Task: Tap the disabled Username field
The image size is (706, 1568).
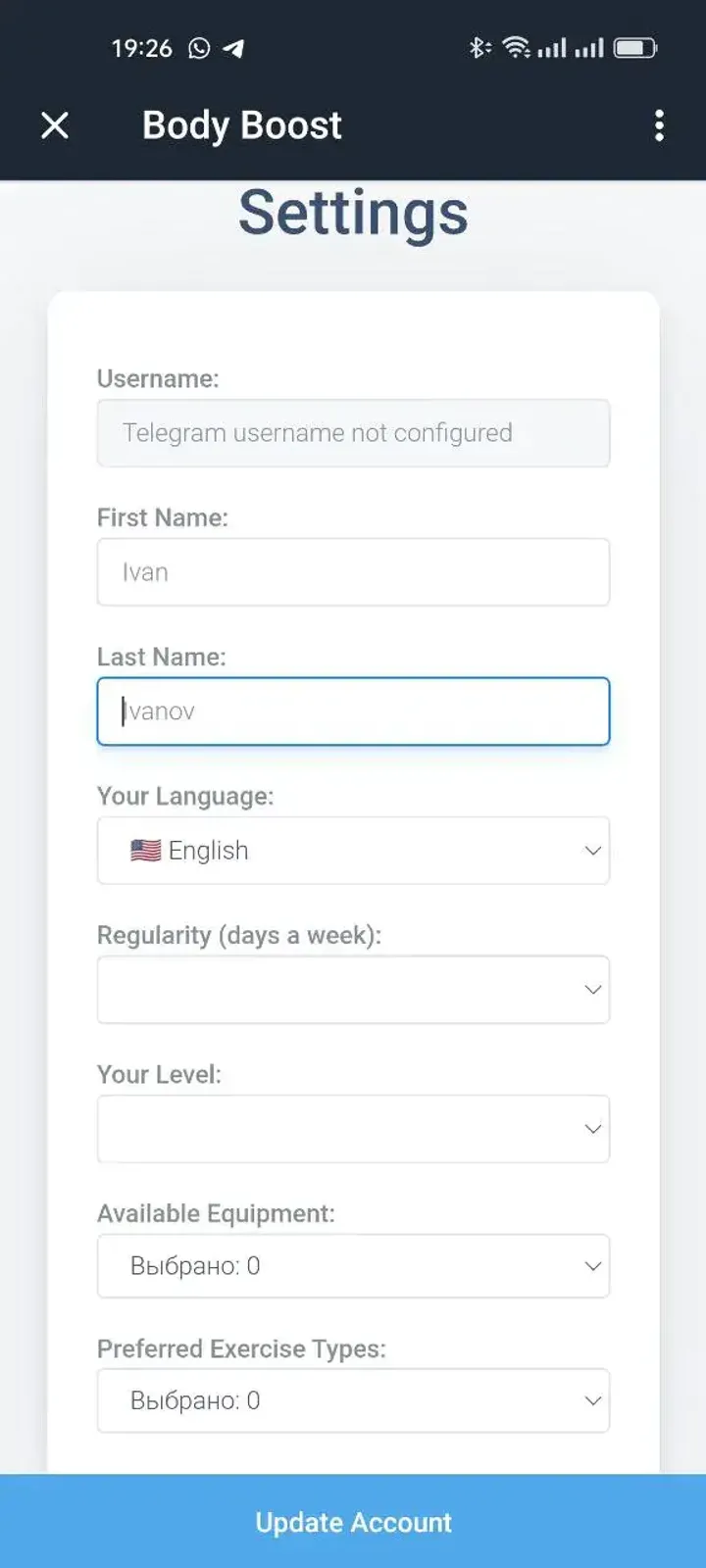Action: coord(353,433)
